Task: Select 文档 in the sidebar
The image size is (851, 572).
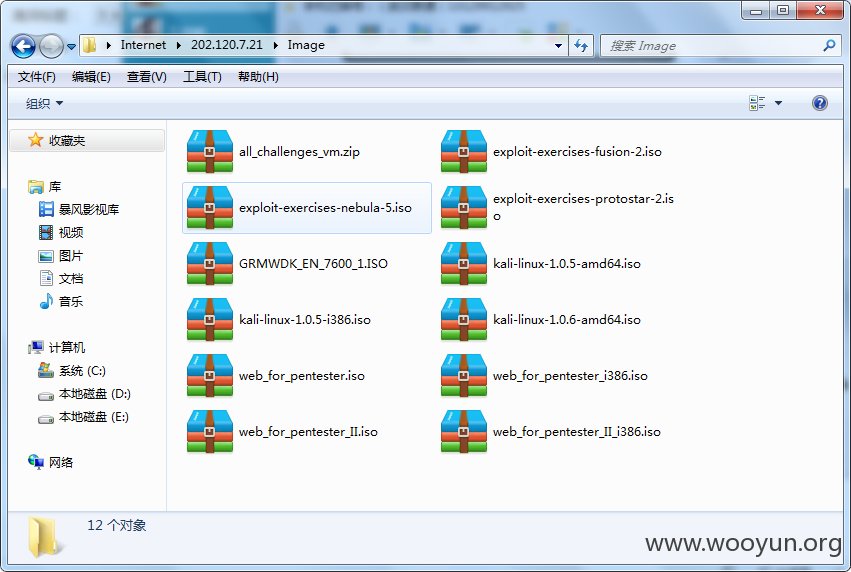Action: (61, 278)
